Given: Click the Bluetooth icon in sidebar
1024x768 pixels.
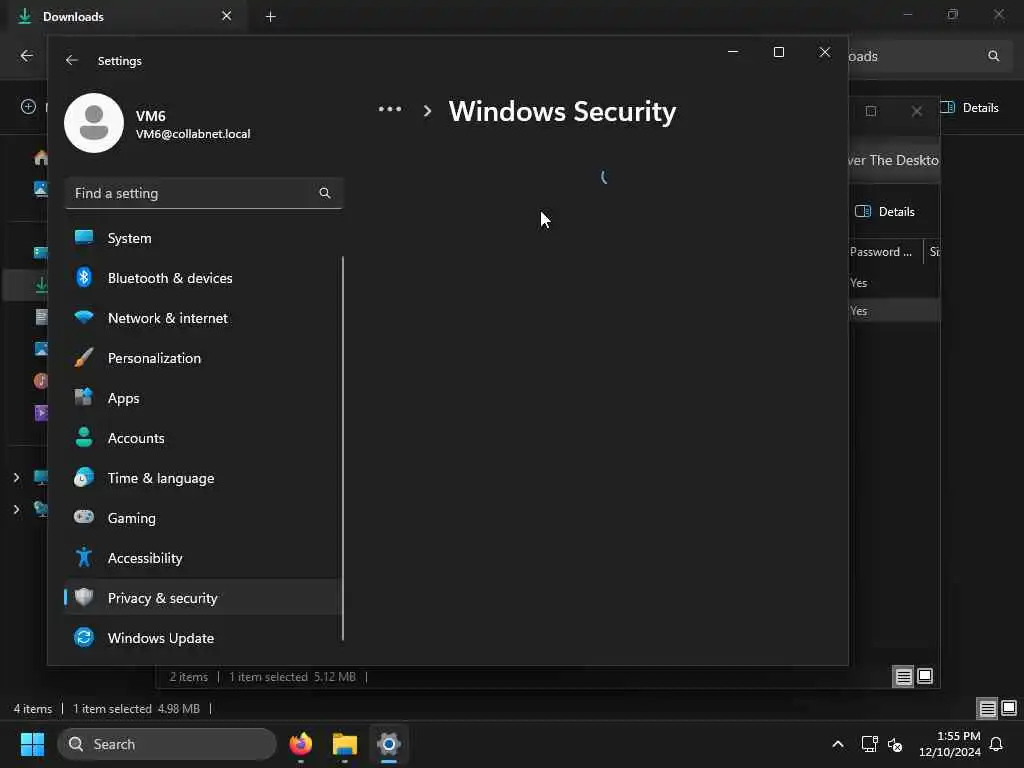Looking at the screenshot, I should (x=84, y=278).
